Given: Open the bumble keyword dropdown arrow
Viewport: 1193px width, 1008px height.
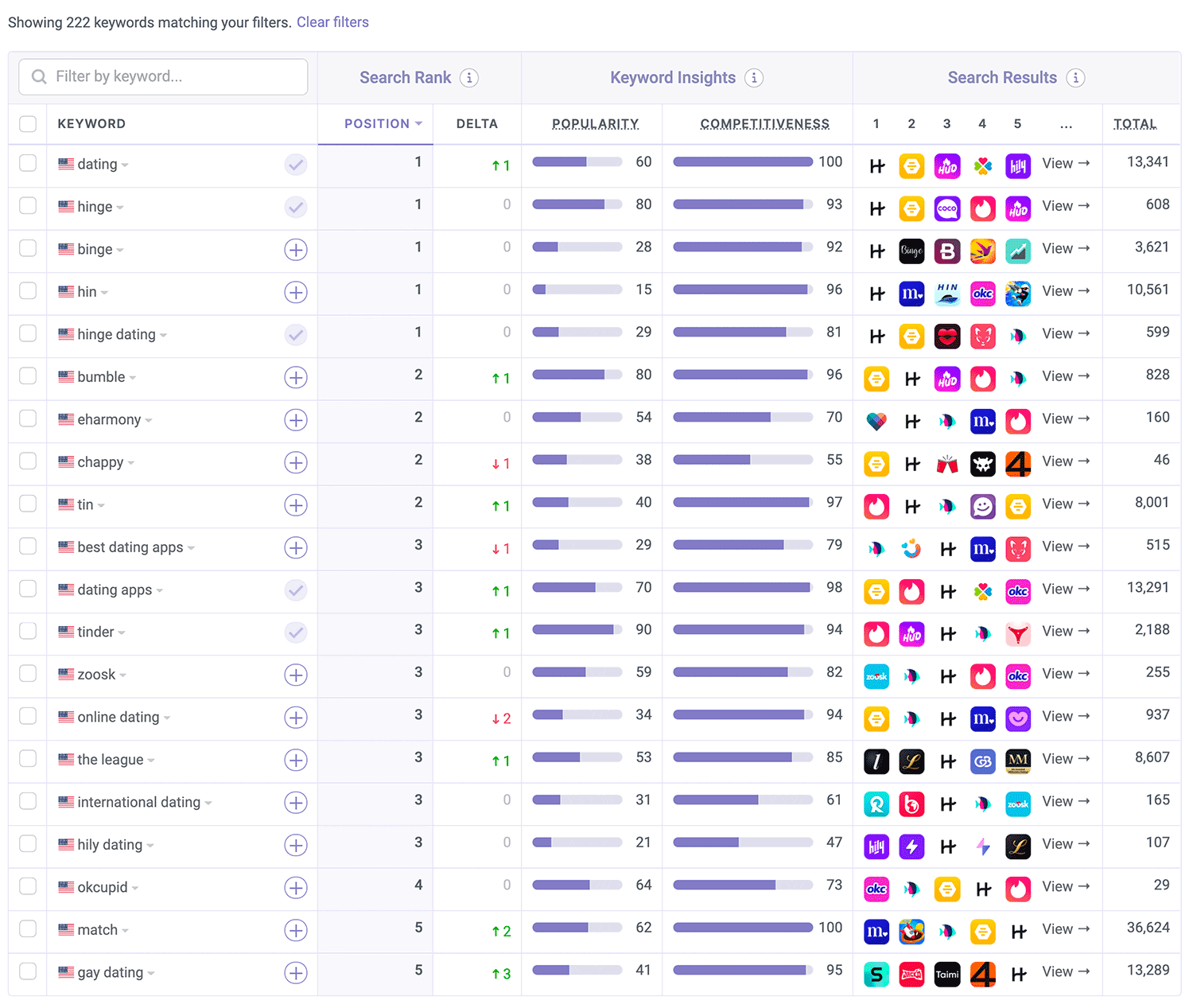Looking at the screenshot, I should [x=133, y=378].
